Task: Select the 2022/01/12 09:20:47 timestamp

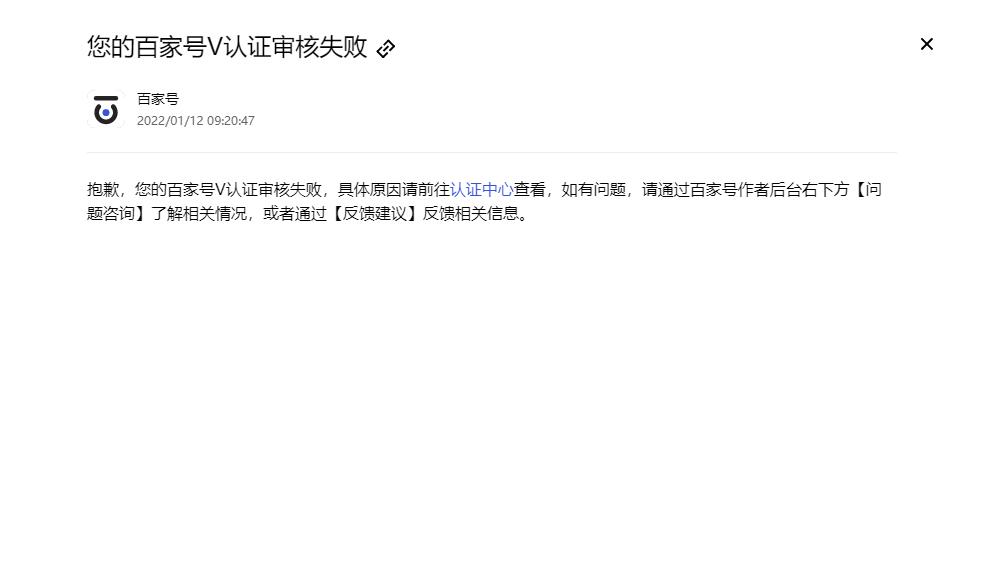Action: [196, 121]
